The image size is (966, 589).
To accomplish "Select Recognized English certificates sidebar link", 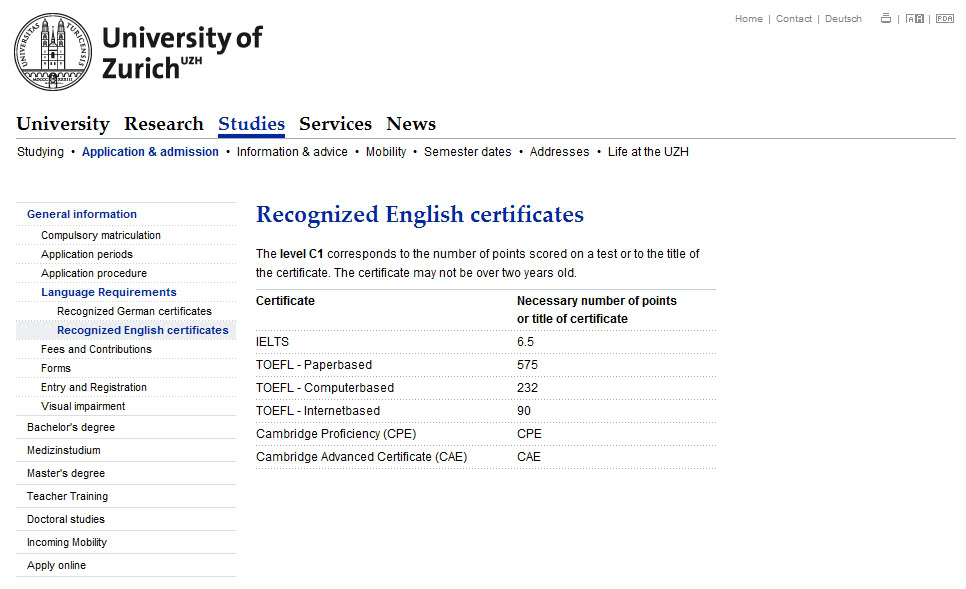I will pos(143,330).
